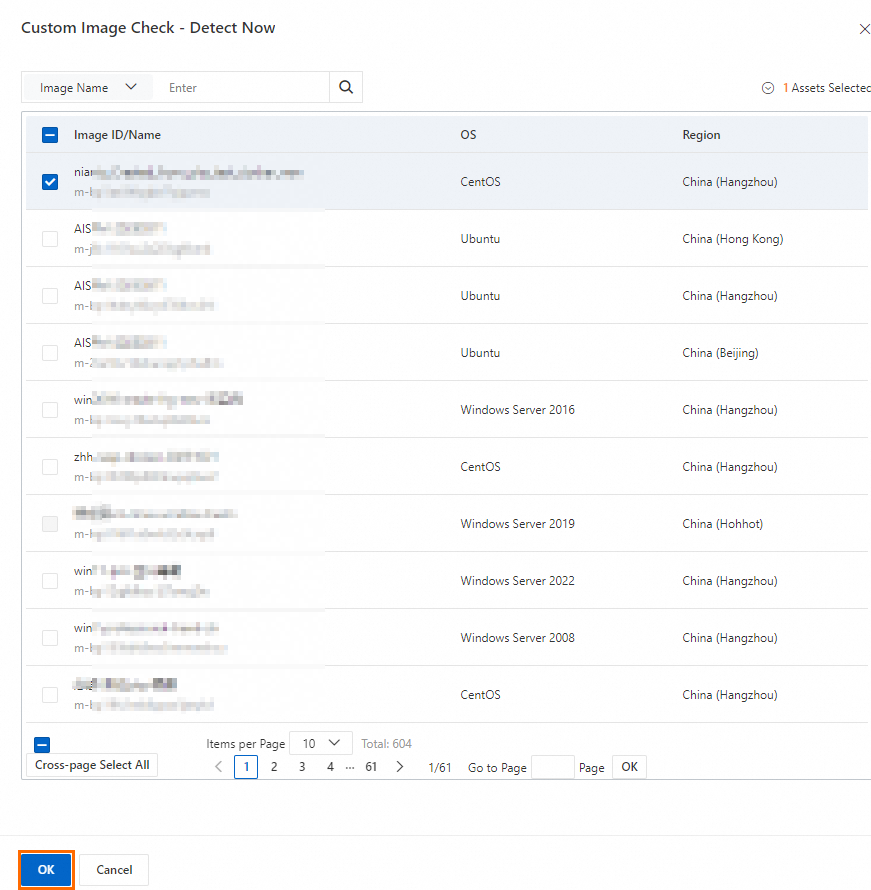Image resolution: width=871 pixels, height=890 pixels.
Task: Check the Windows Server 2019 row checkbox
Action: (x=50, y=524)
